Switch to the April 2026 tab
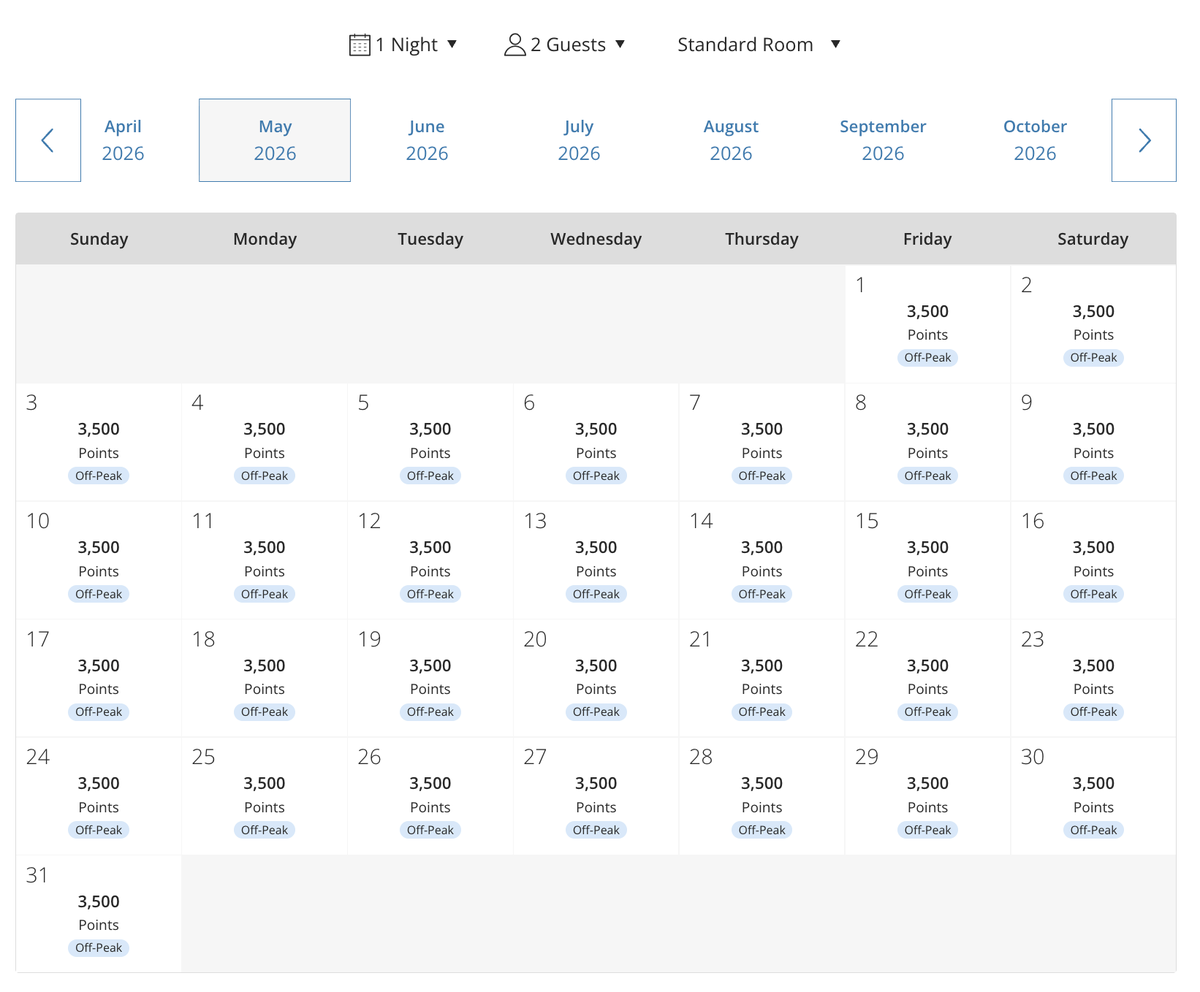 (123, 140)
